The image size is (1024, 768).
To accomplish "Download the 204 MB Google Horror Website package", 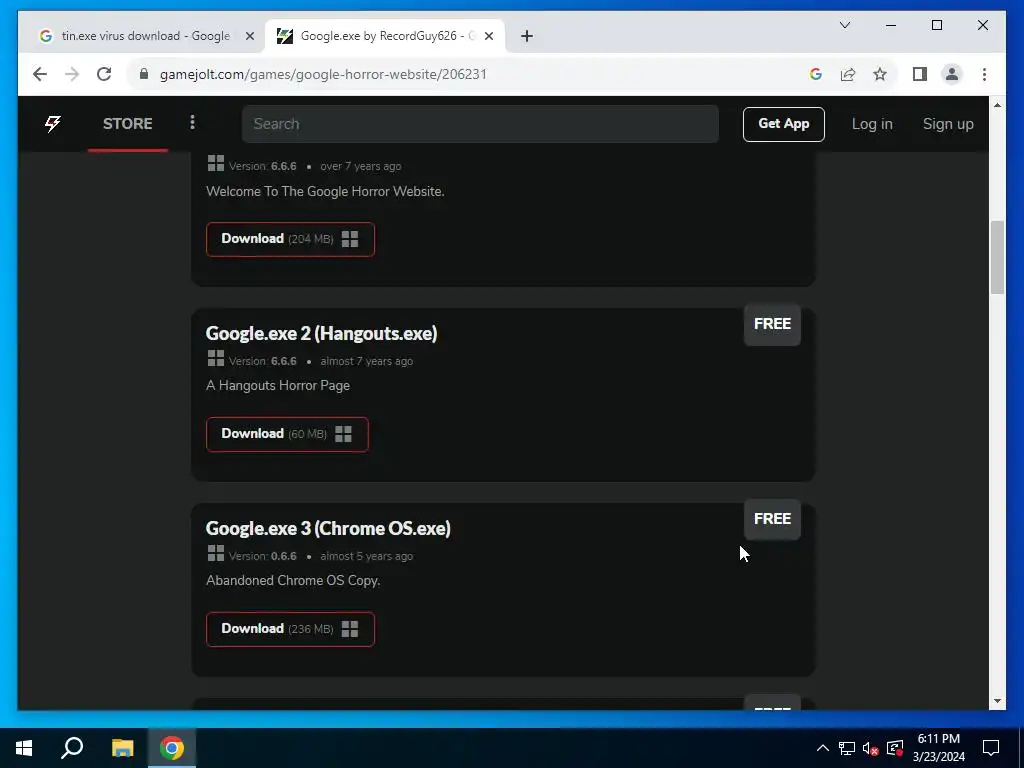I will tap(290, 239).
